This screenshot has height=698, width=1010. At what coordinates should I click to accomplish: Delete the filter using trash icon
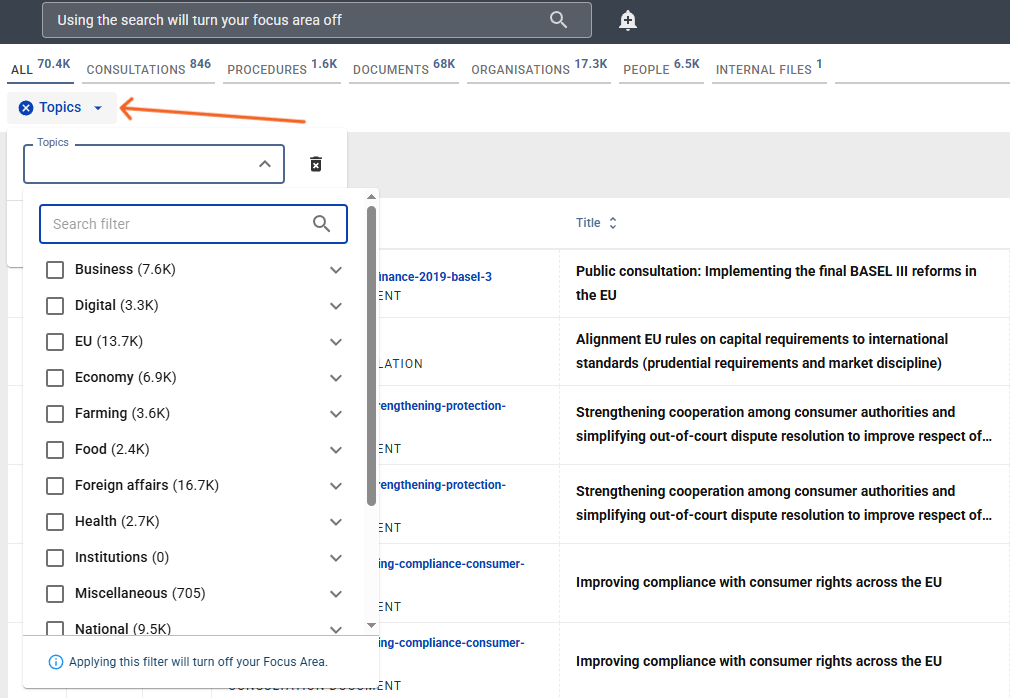(x=316, y=164)
